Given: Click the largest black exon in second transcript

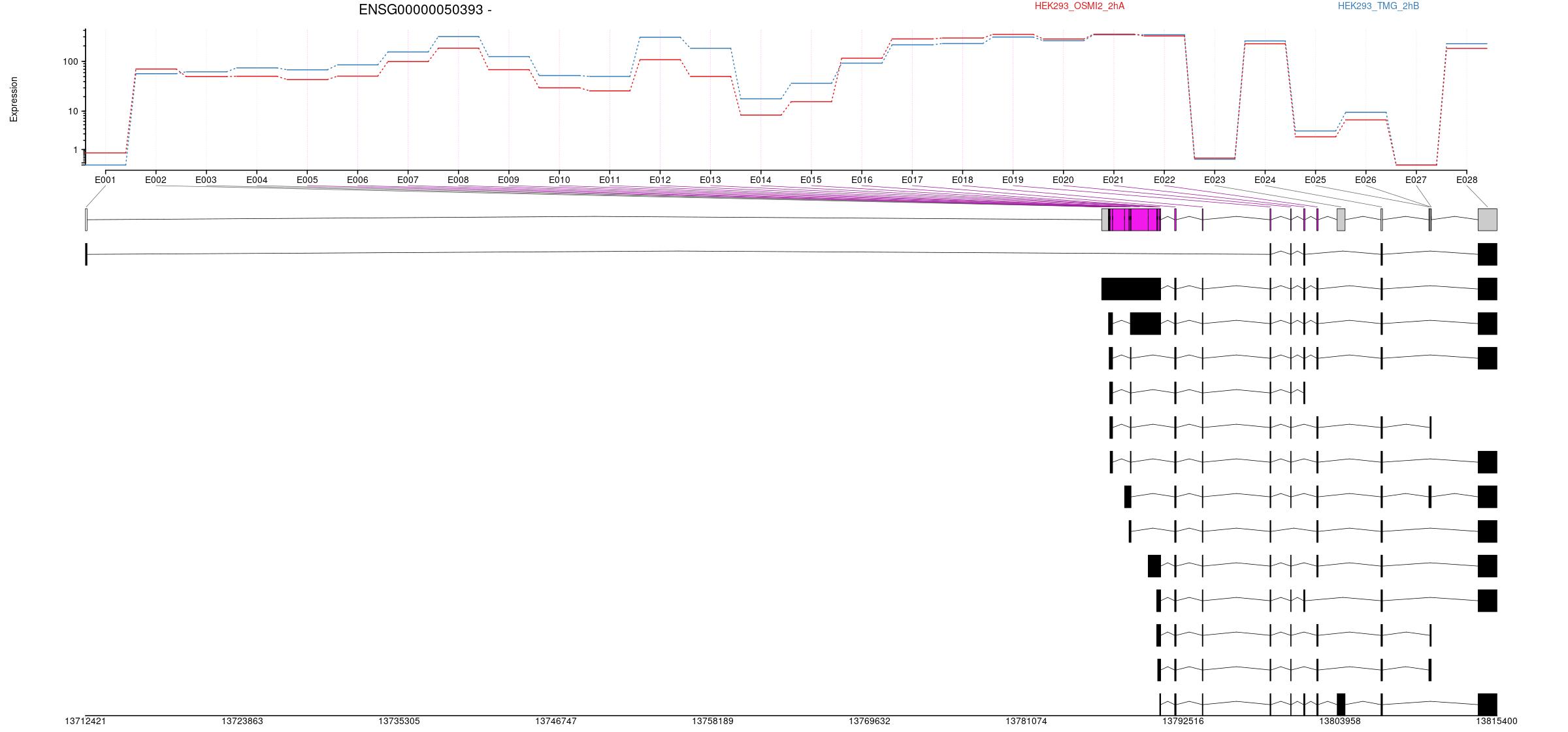Looking at the screenshot, I should pyautogui.click(x=1131, y=289).
